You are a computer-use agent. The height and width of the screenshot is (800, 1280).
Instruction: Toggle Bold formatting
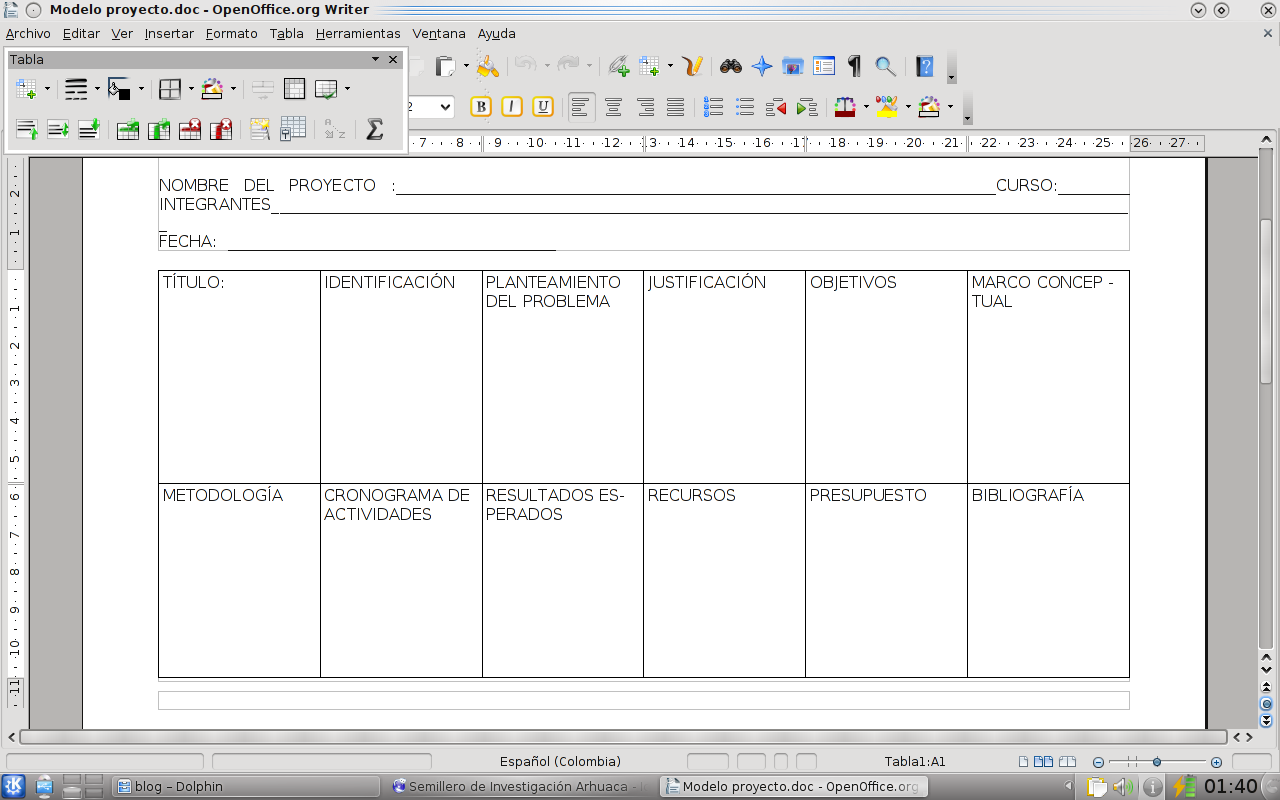point(481,106)
